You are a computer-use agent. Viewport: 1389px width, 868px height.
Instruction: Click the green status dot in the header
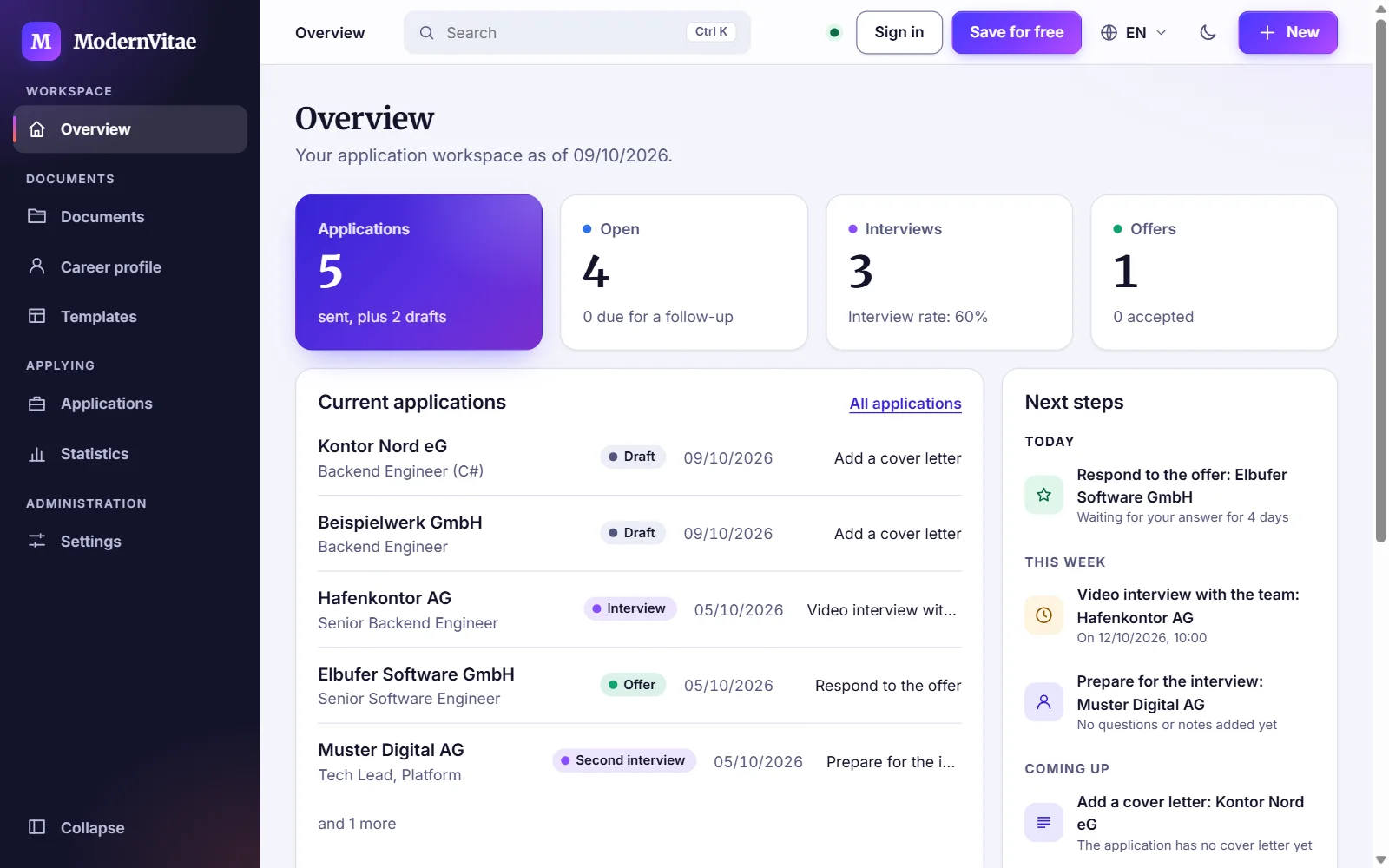834,33
